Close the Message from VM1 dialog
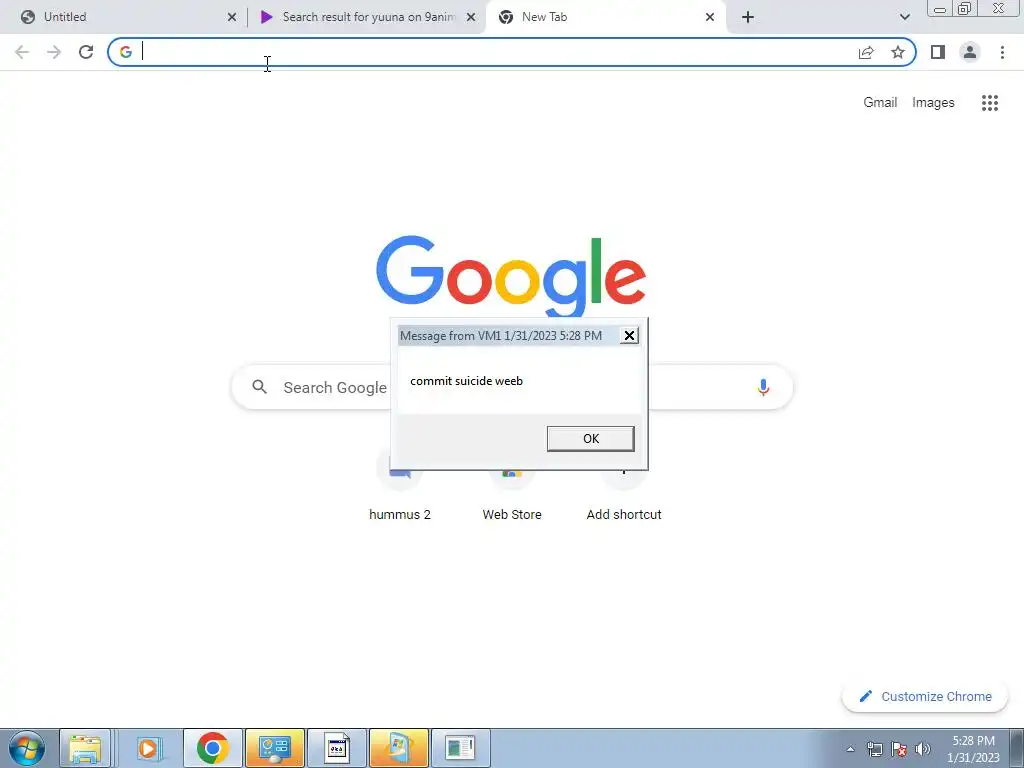The height and width of the screenshot is (768, 1024). pyautogui.click(x=629, y=336)
